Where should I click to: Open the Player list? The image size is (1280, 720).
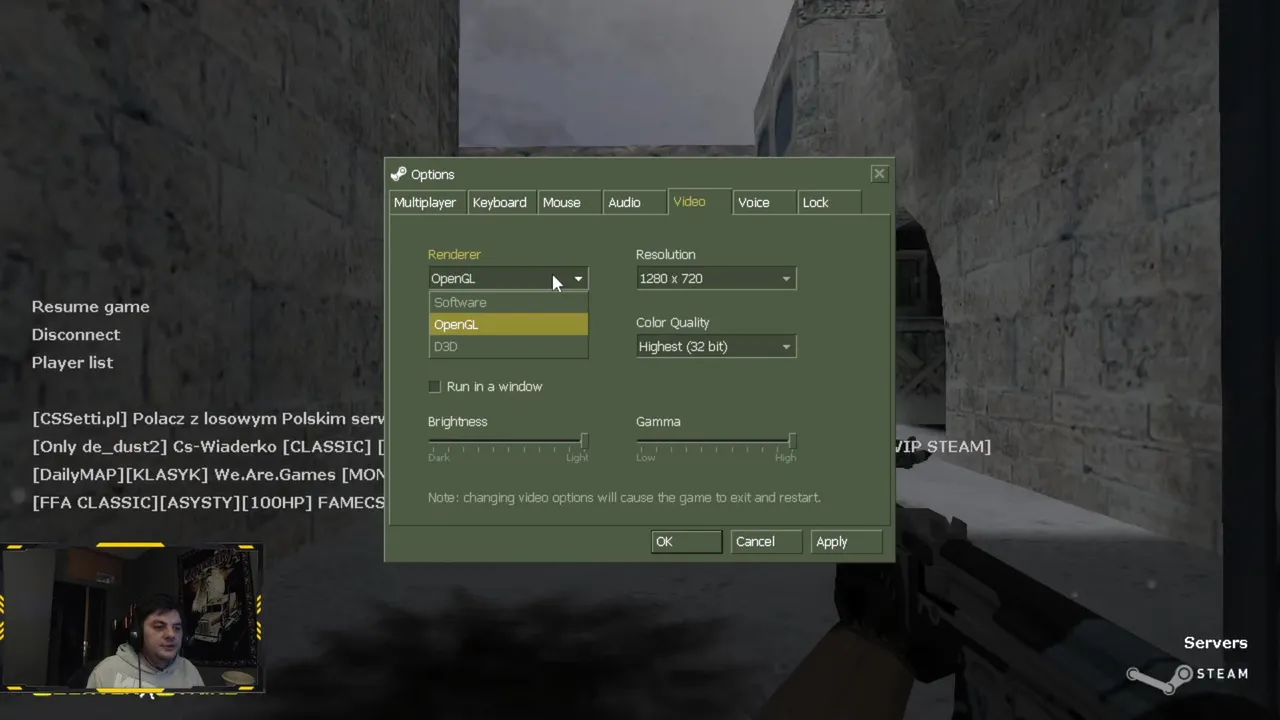click(72, 363)
